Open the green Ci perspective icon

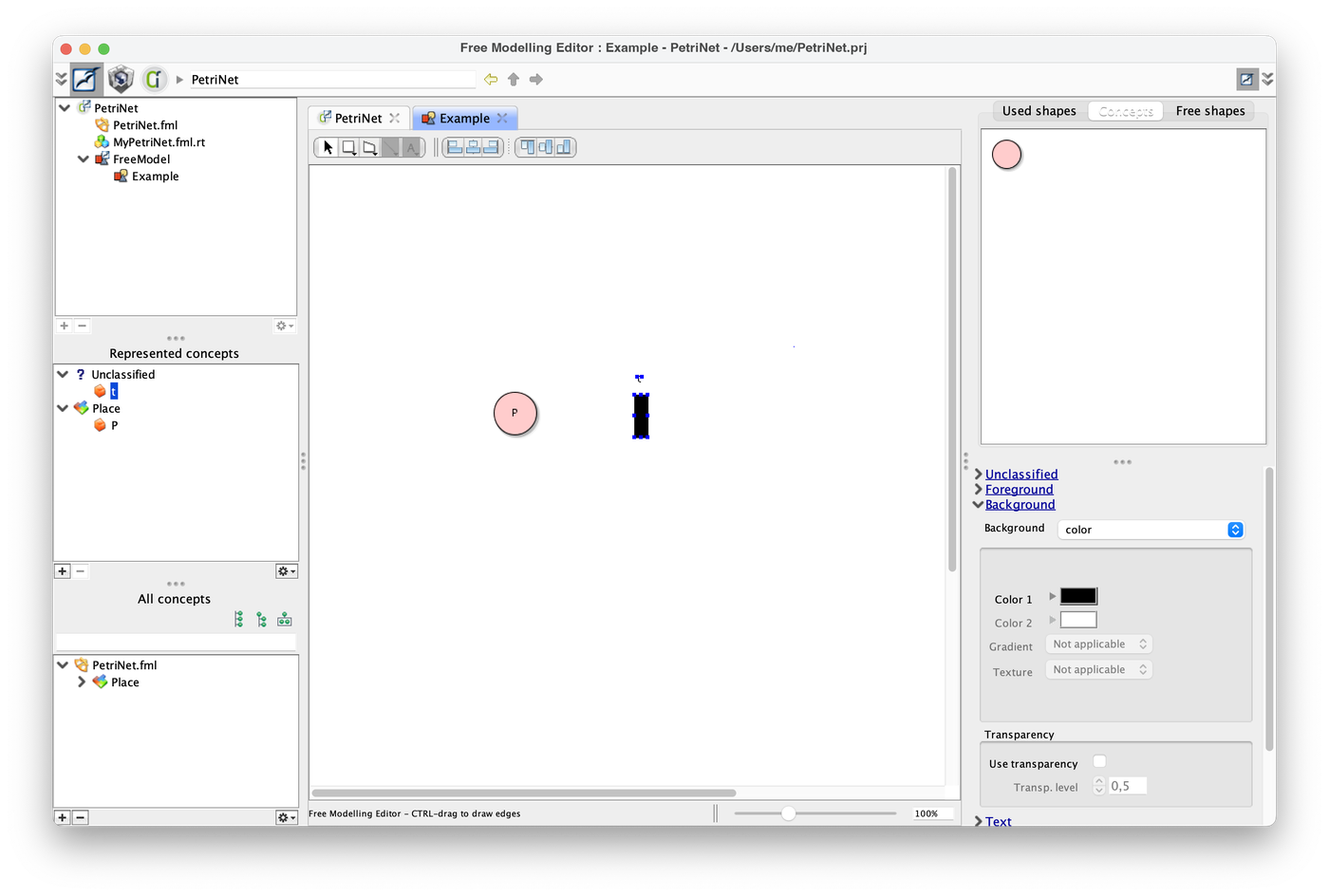click(154, 79)
